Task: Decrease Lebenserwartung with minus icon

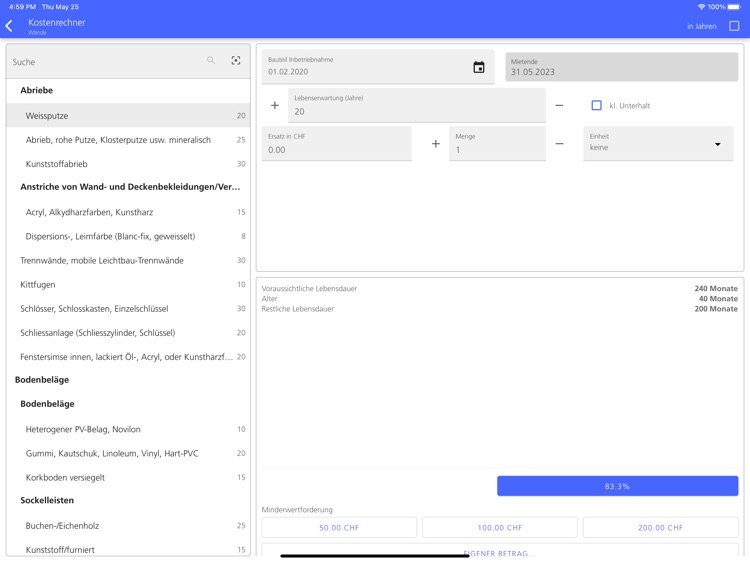Action: tap(559, 105)
